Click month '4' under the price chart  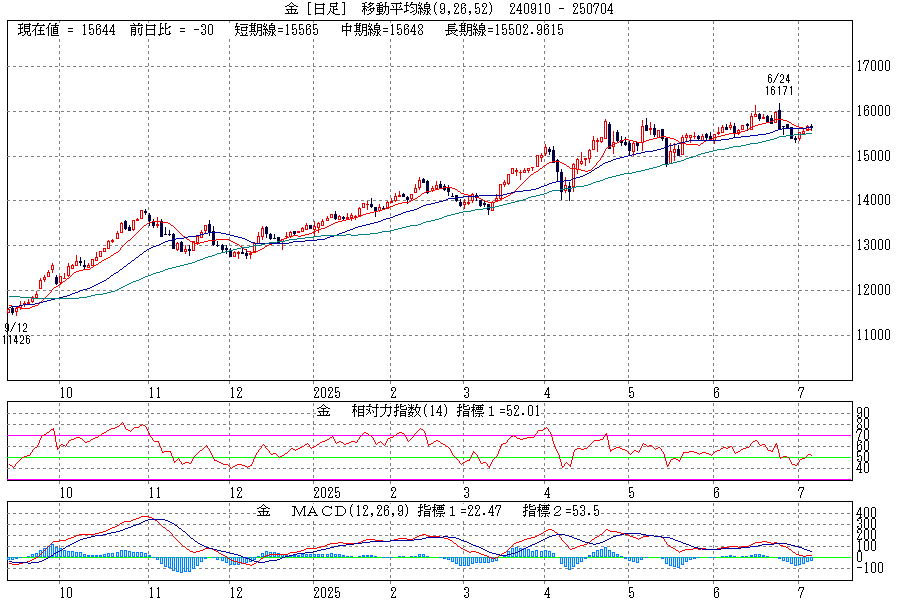point(547,393)
